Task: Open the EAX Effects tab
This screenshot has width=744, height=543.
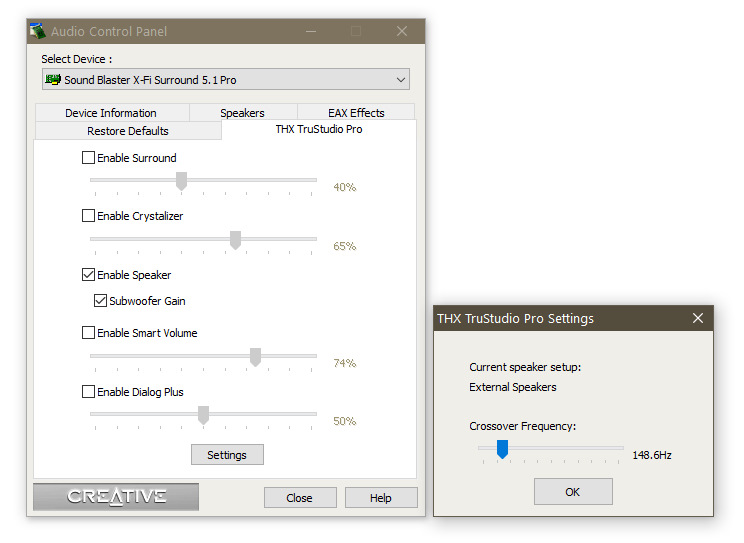Action: point(356,113)
